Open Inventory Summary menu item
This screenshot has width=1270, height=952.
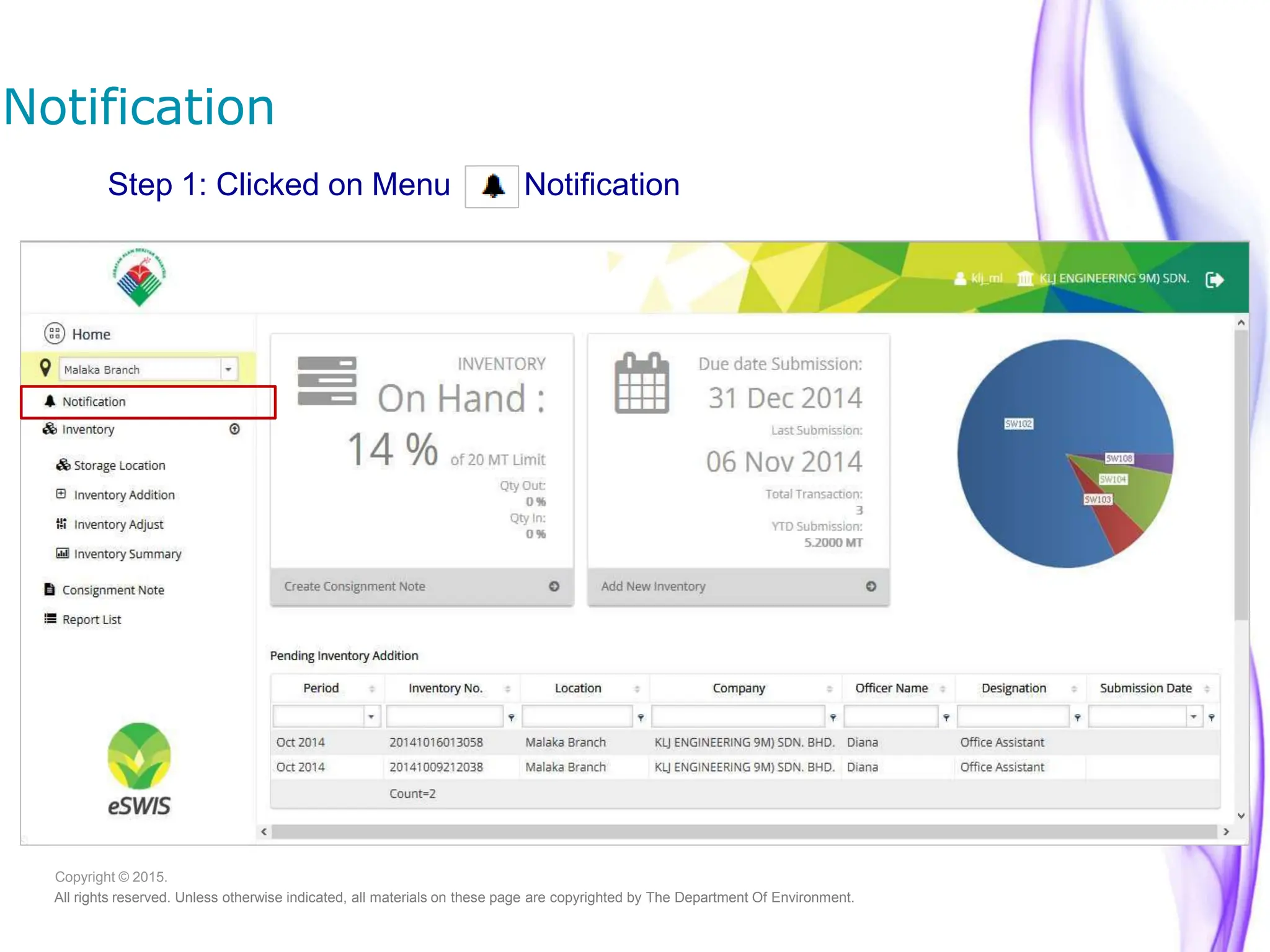pos(127,554)
